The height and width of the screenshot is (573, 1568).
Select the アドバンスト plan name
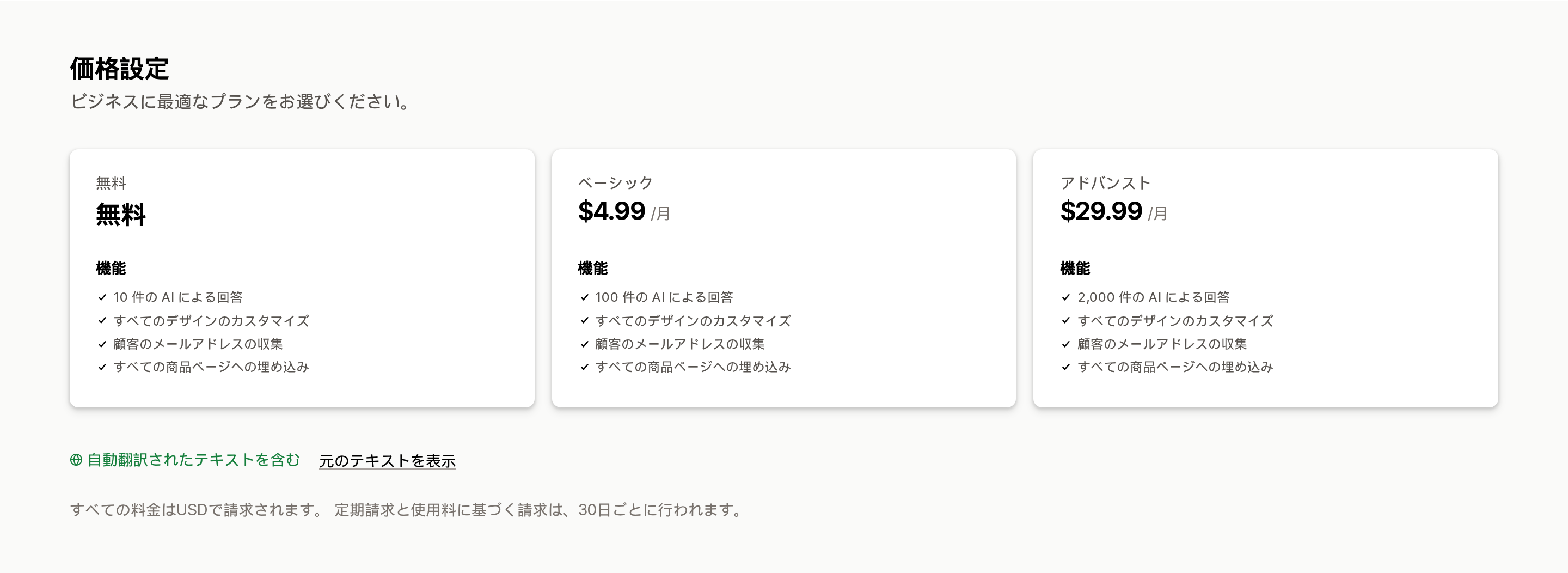[1105, 182]
